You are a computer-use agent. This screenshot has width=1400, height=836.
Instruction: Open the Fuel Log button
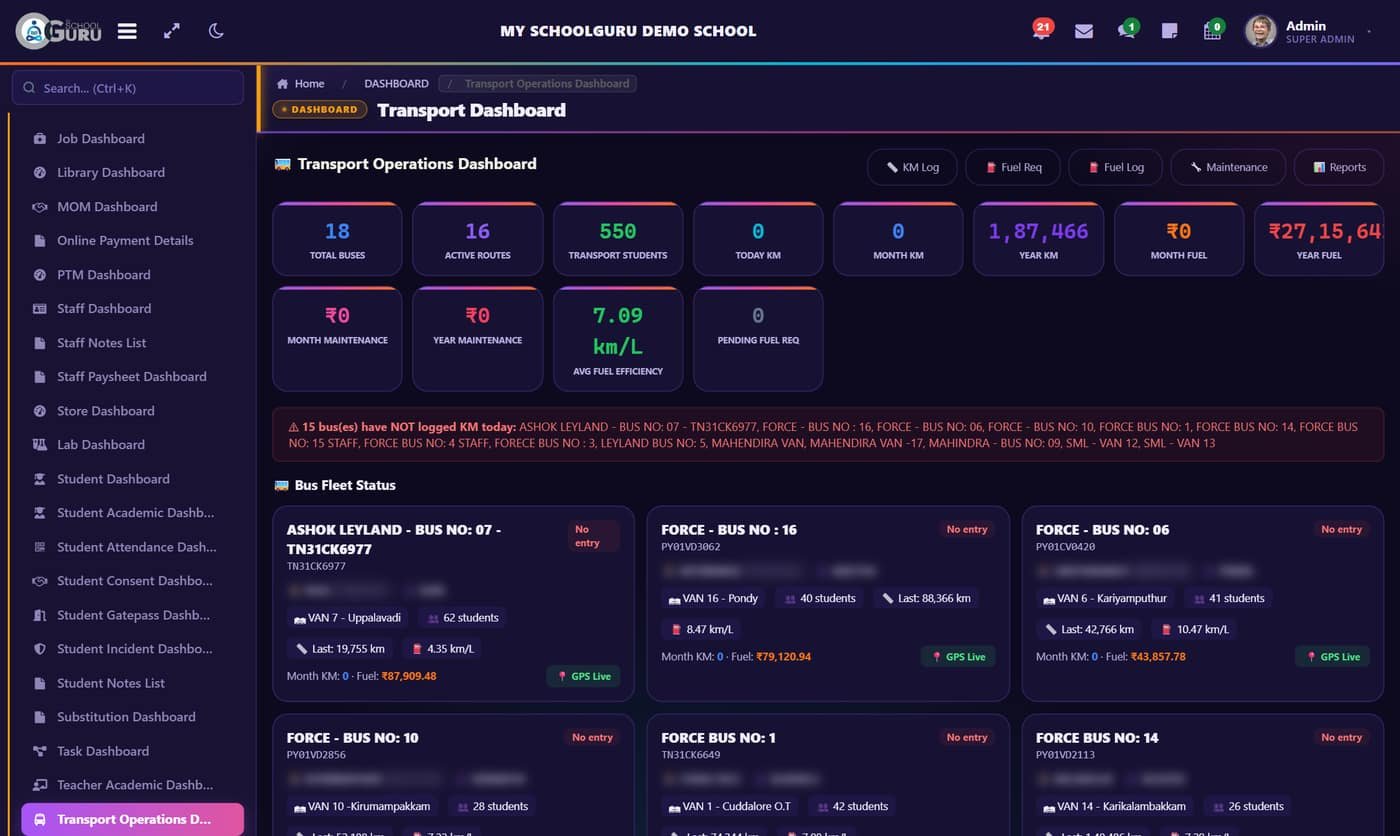point(1115,167)
